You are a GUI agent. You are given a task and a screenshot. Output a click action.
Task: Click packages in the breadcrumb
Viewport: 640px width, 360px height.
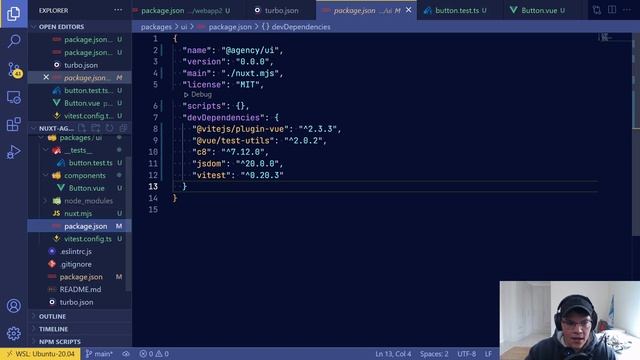(156, 27)
